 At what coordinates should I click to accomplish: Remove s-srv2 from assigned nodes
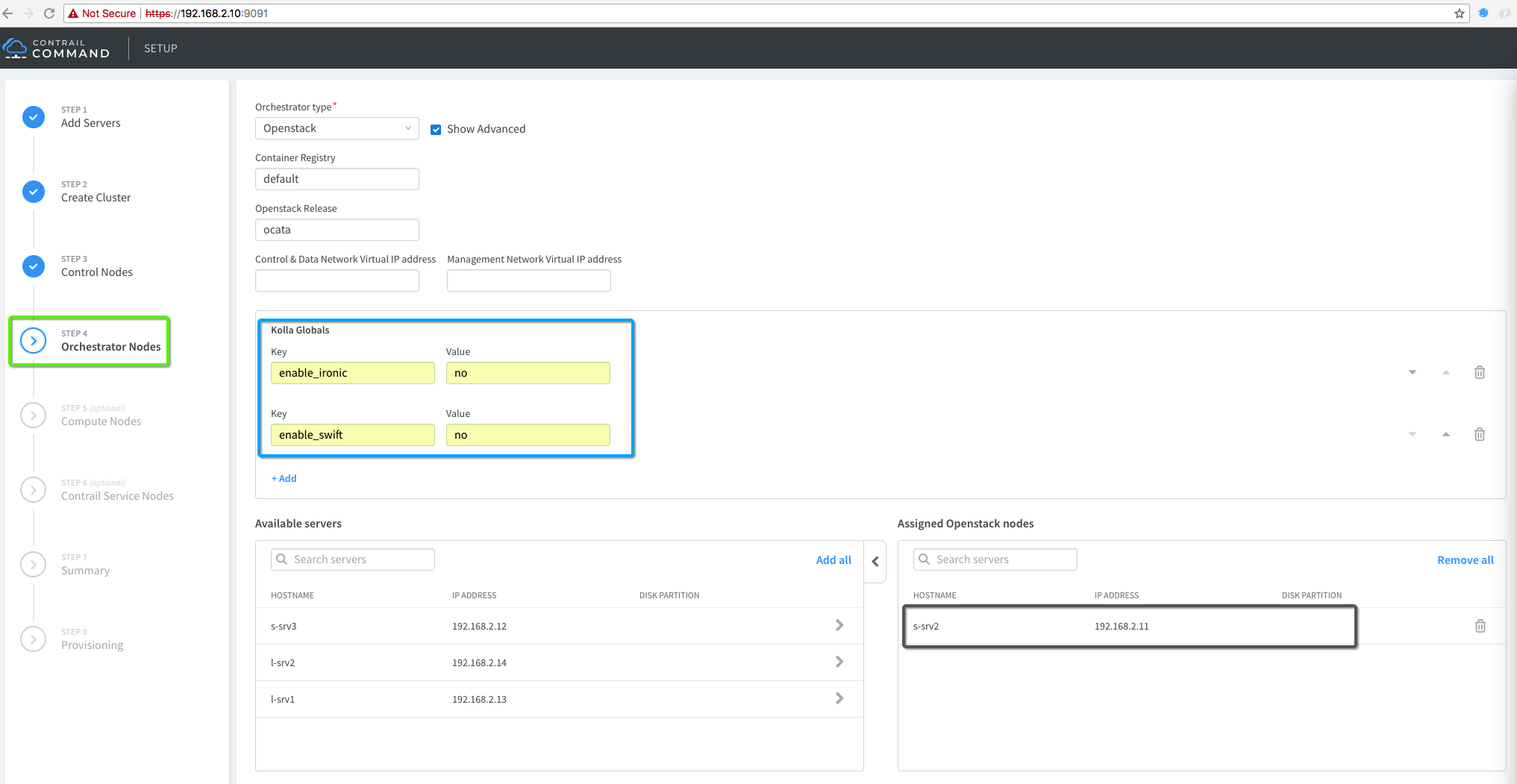1480,626
